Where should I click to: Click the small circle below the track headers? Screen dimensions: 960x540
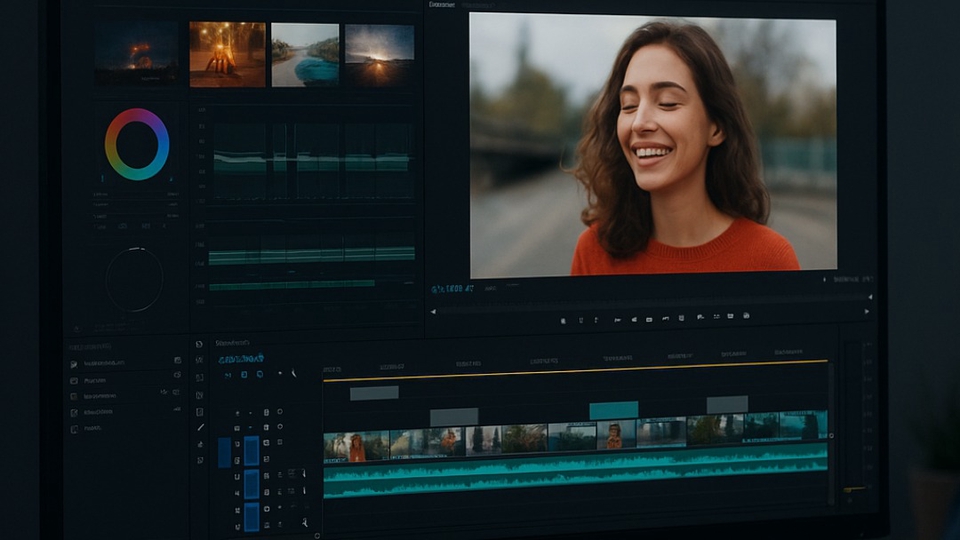317,536
